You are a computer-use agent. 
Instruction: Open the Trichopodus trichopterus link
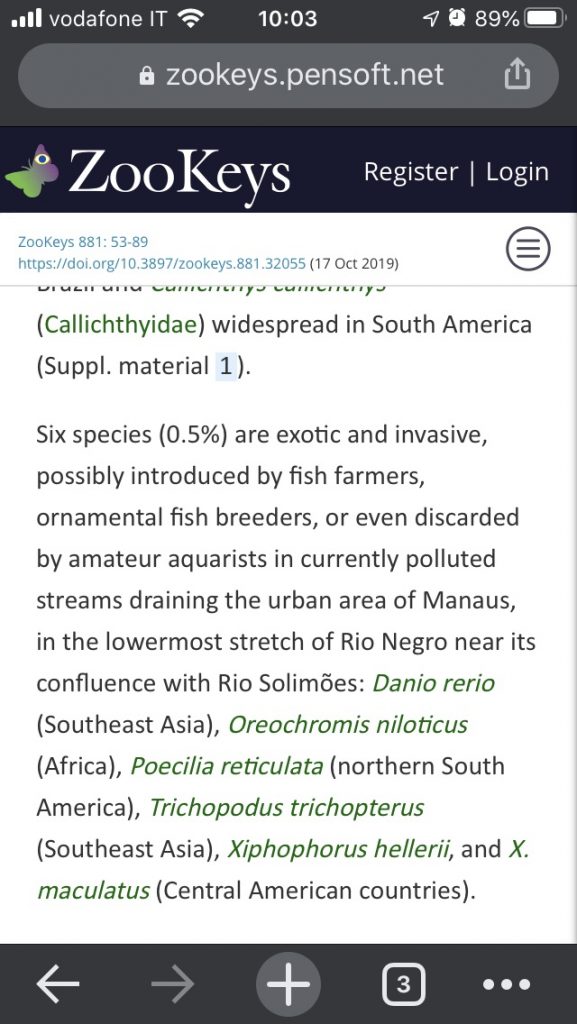tap(287, 807)
